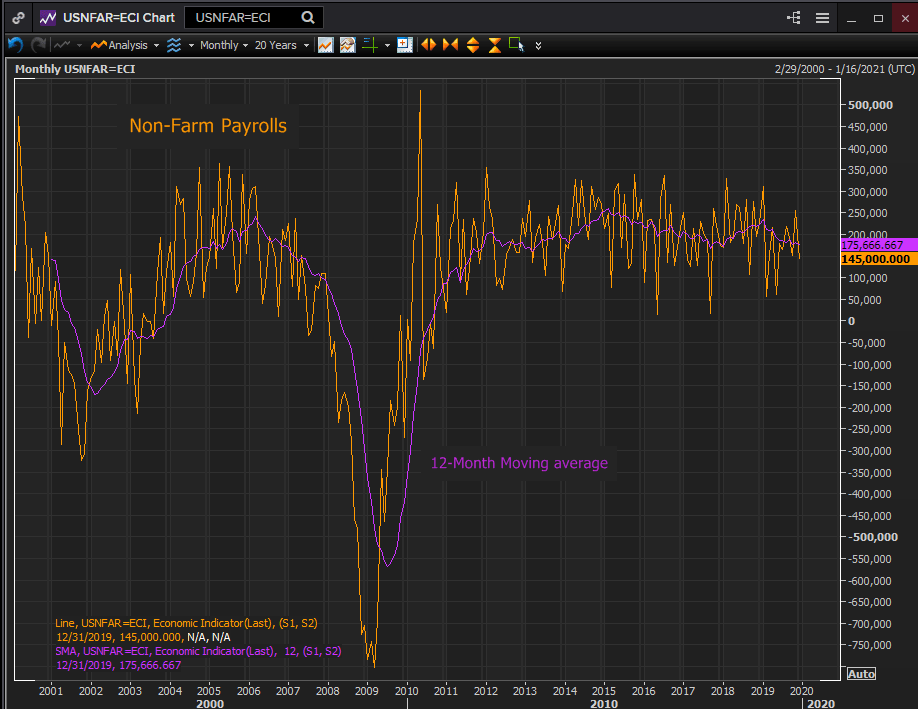Click the link chain icon

tap(18, 18)
